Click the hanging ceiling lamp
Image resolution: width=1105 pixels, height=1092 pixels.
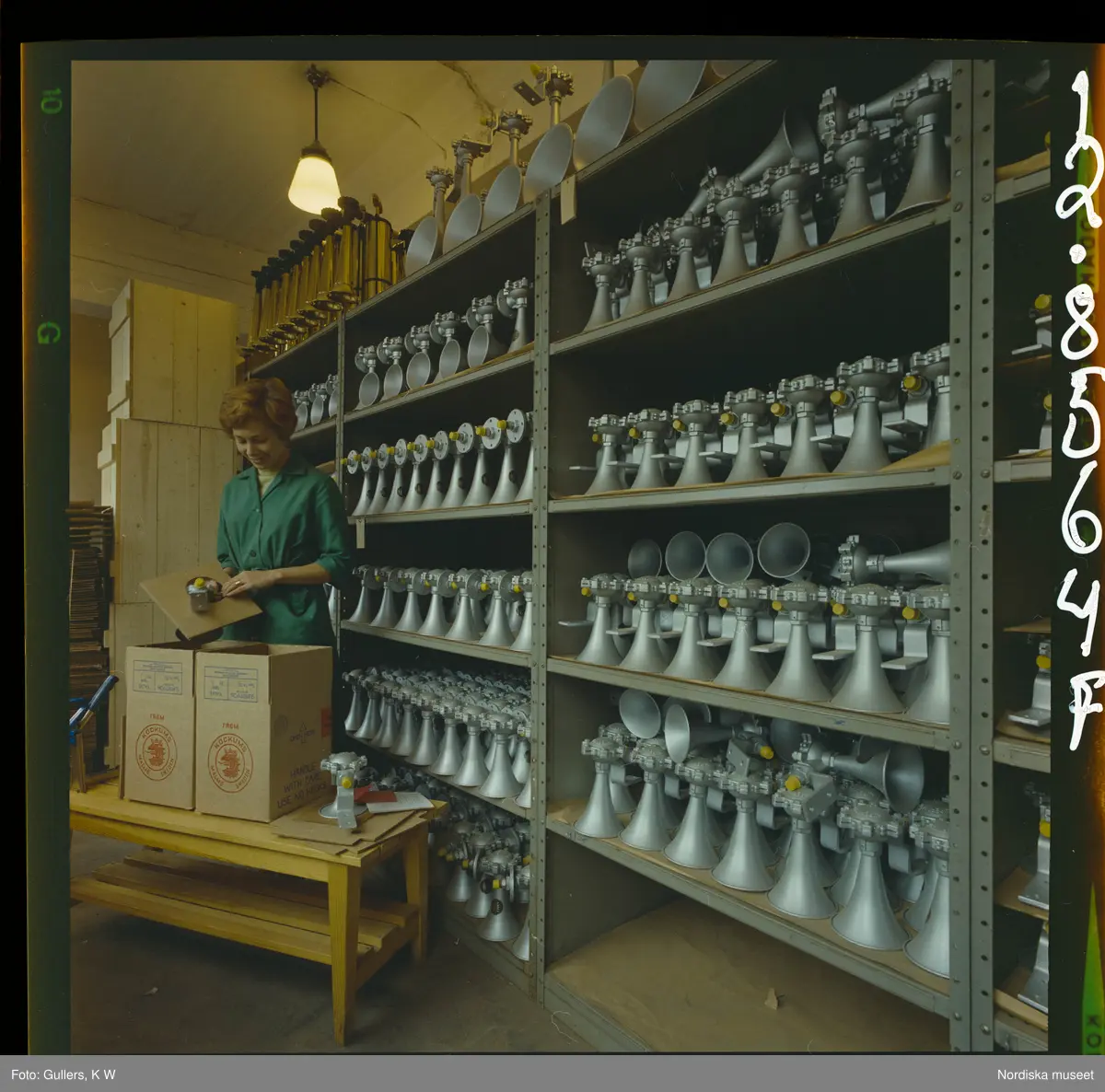(x=314, y=178)
